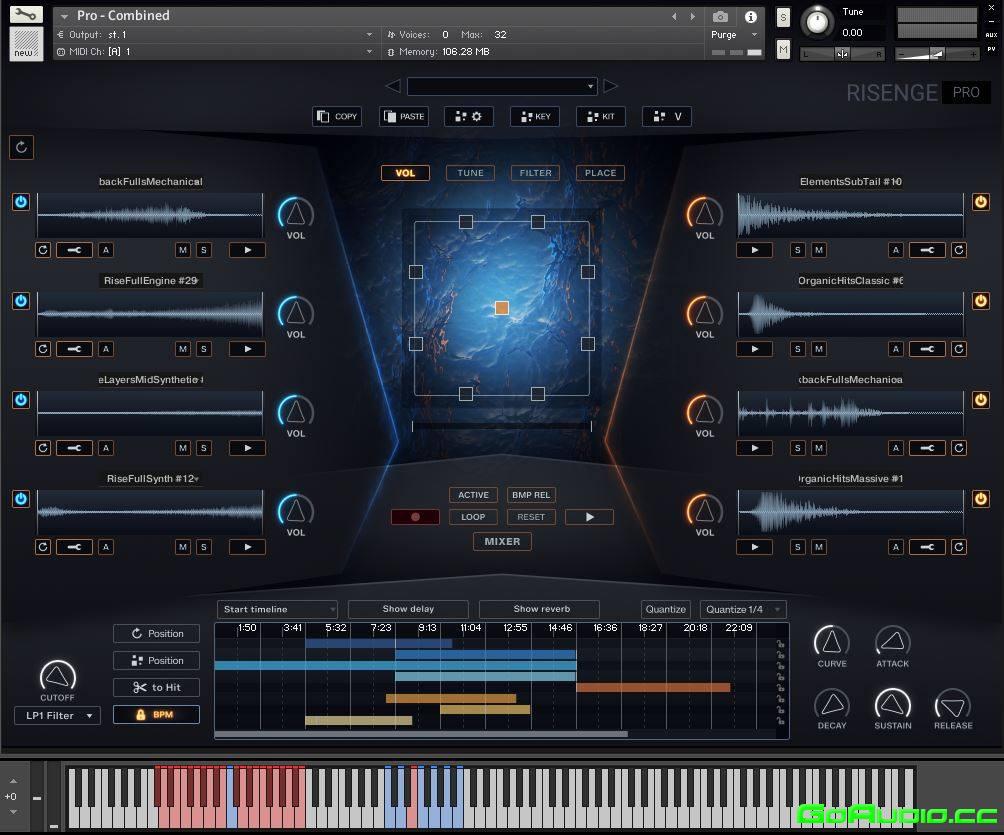Adjust the CUTOFF knob

pos(57,676)
